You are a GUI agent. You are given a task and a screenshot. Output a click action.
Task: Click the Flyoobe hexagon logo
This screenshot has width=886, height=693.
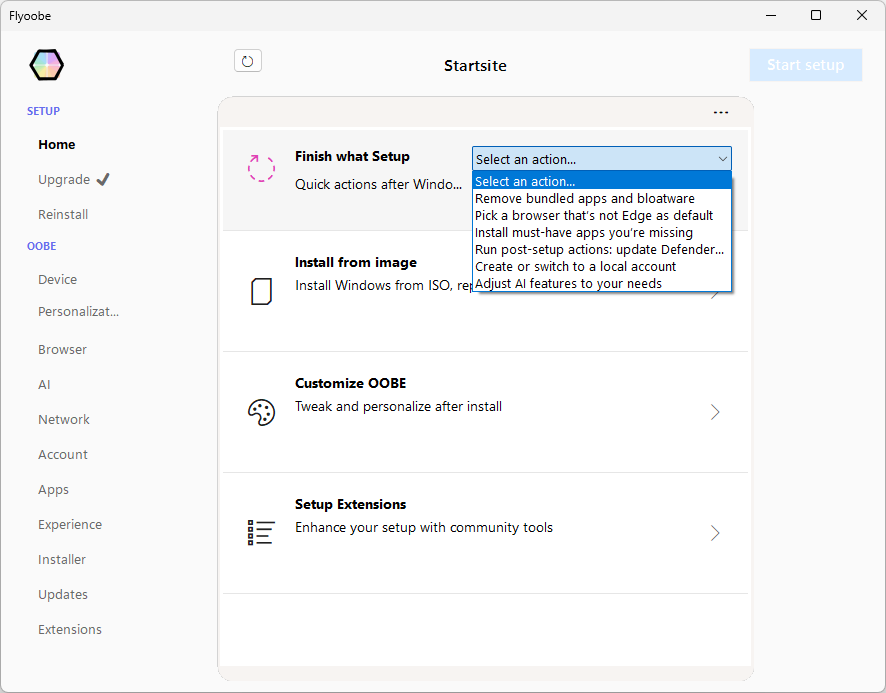(46, 64)
